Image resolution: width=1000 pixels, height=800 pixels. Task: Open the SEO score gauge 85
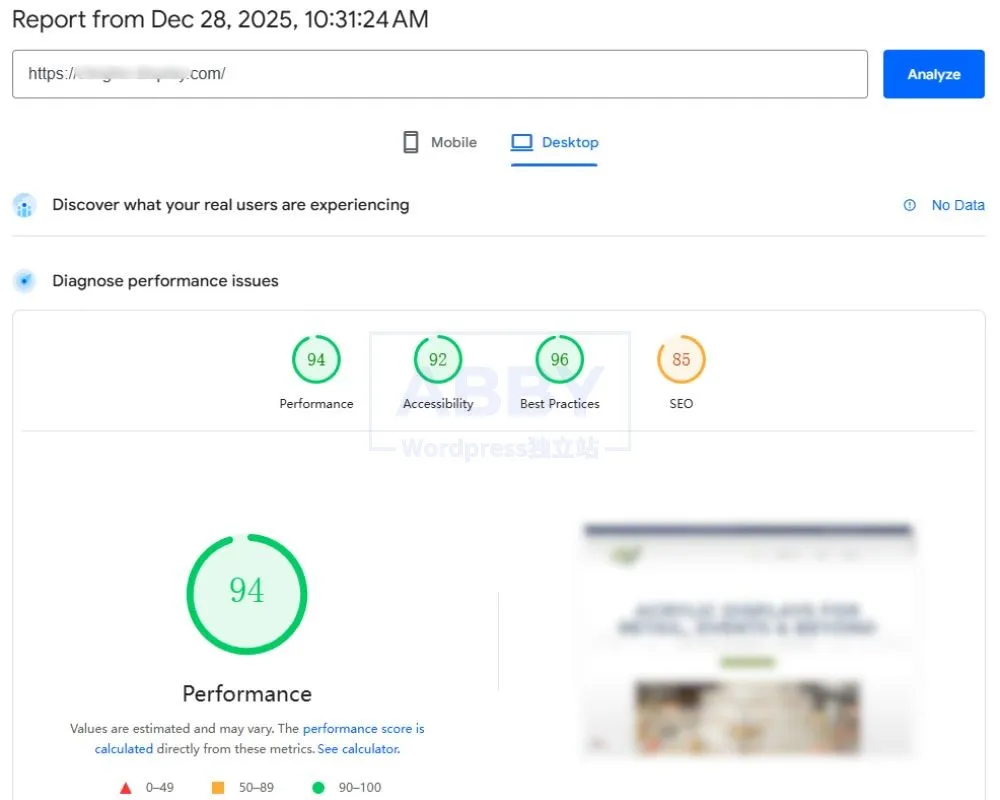point(681,360)
